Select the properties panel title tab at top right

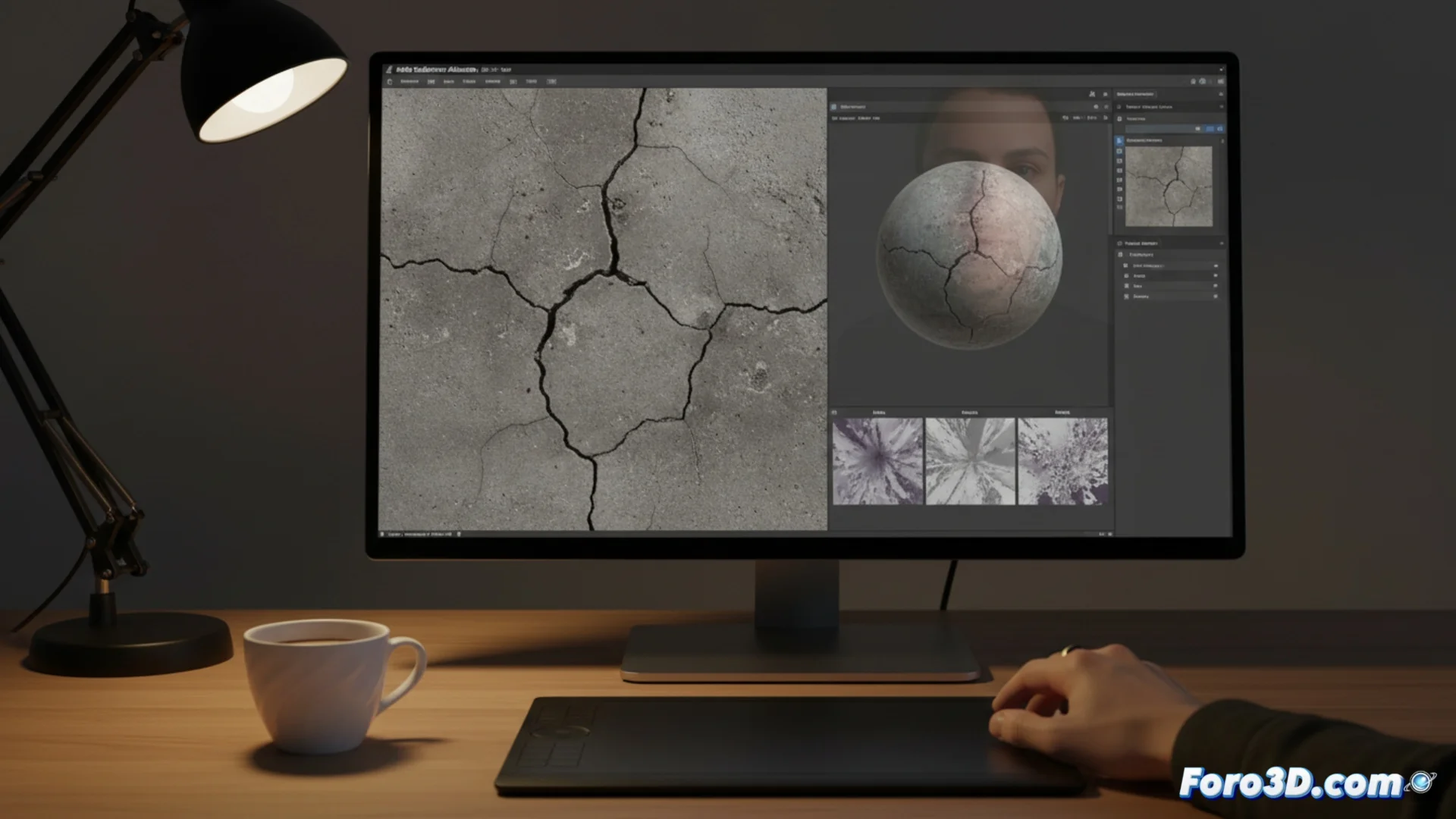[1135, 94]
